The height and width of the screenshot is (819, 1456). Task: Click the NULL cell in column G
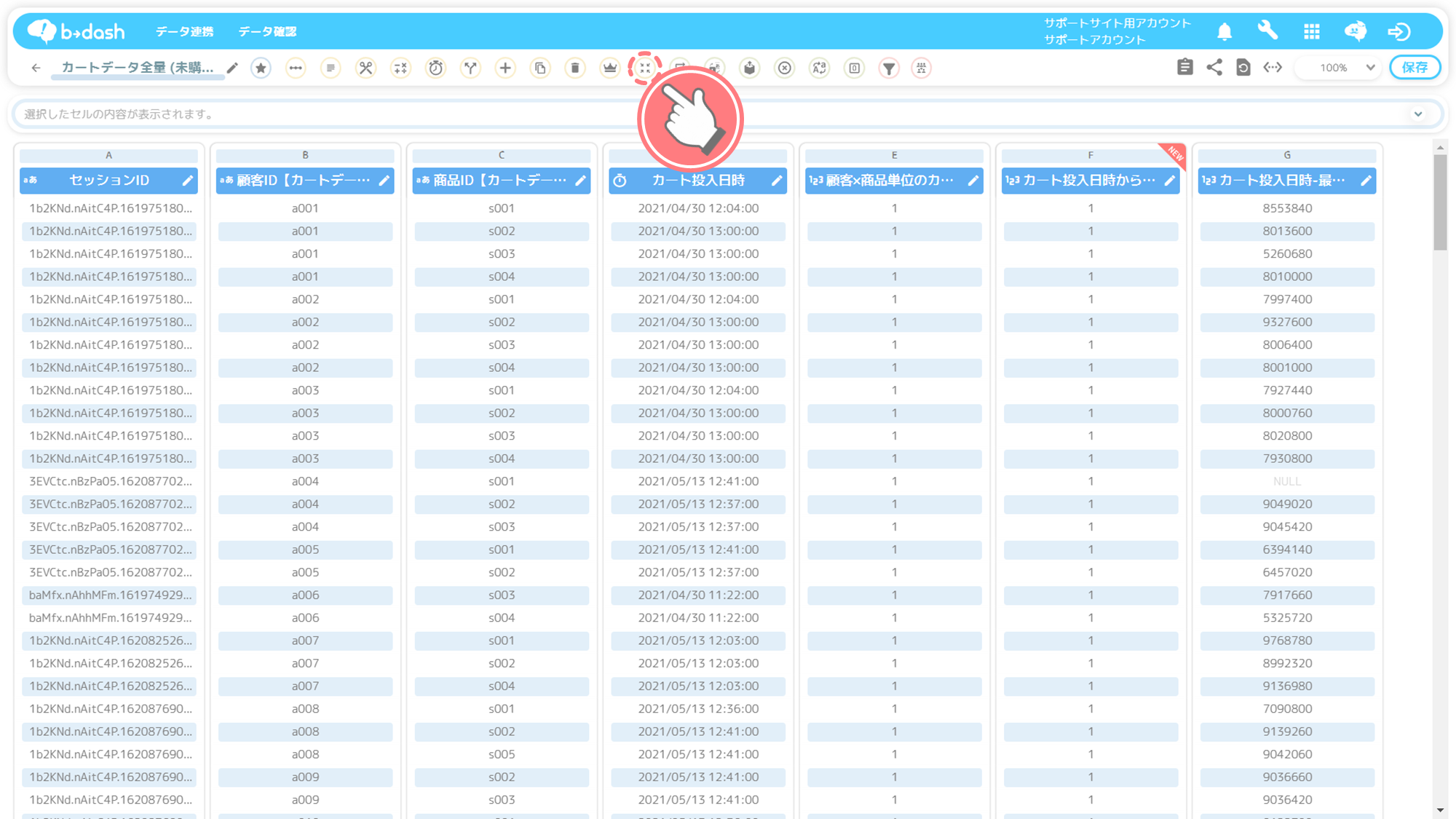(1287, 481)
